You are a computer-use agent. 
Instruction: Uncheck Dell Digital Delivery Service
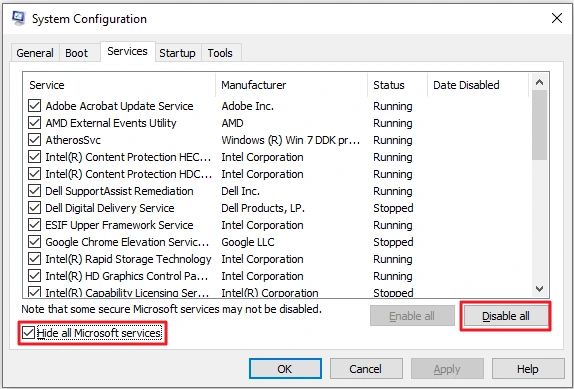click(34, 208)
